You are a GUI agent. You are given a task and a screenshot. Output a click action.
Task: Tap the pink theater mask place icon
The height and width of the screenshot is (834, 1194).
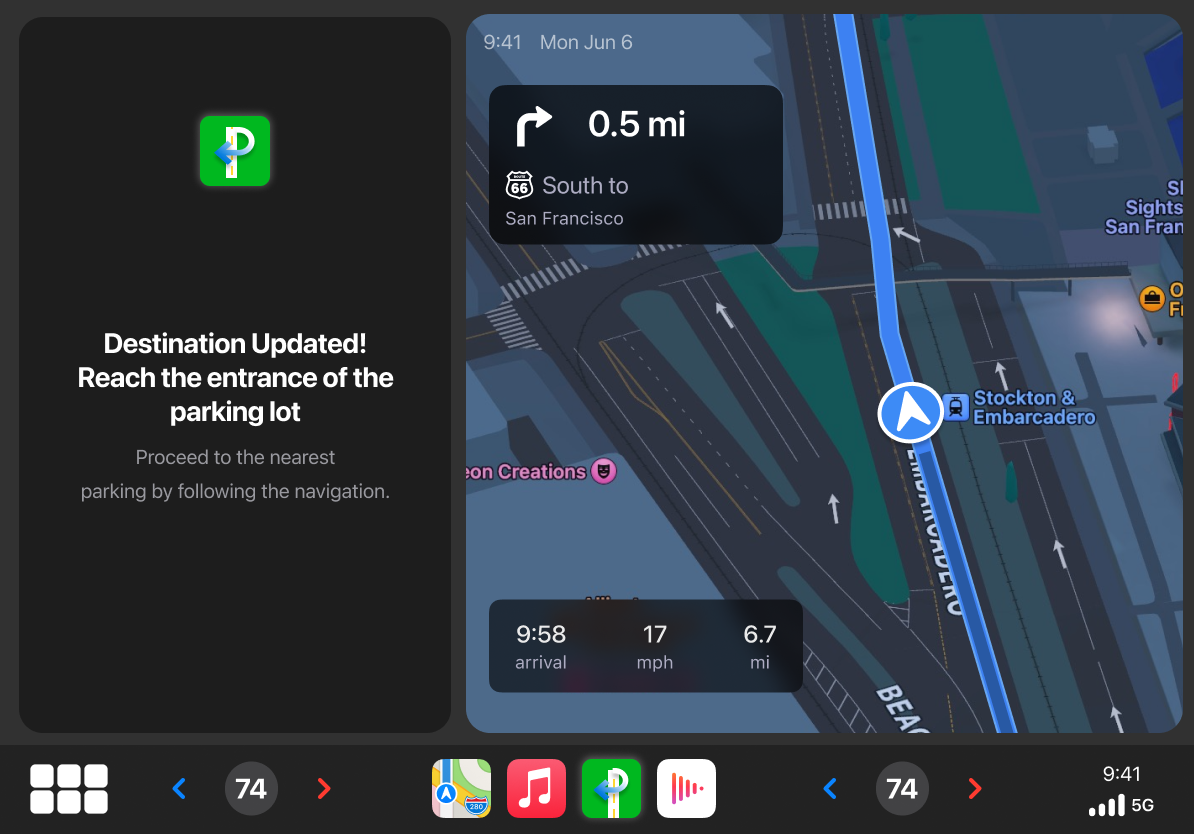coord(604,471)
